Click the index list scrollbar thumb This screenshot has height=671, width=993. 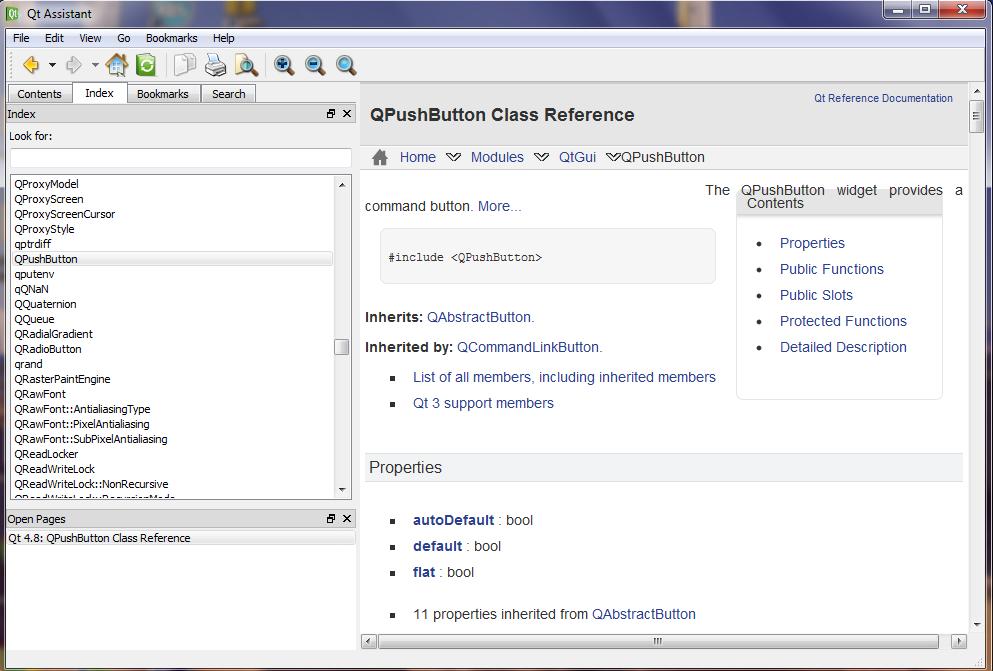point(342,348)
